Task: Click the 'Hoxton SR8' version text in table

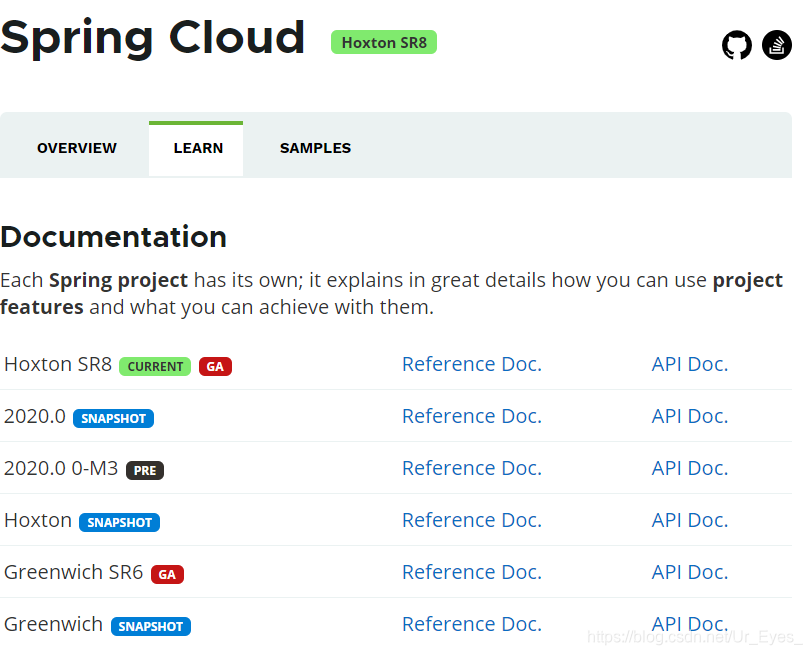Action: point(57,365)
